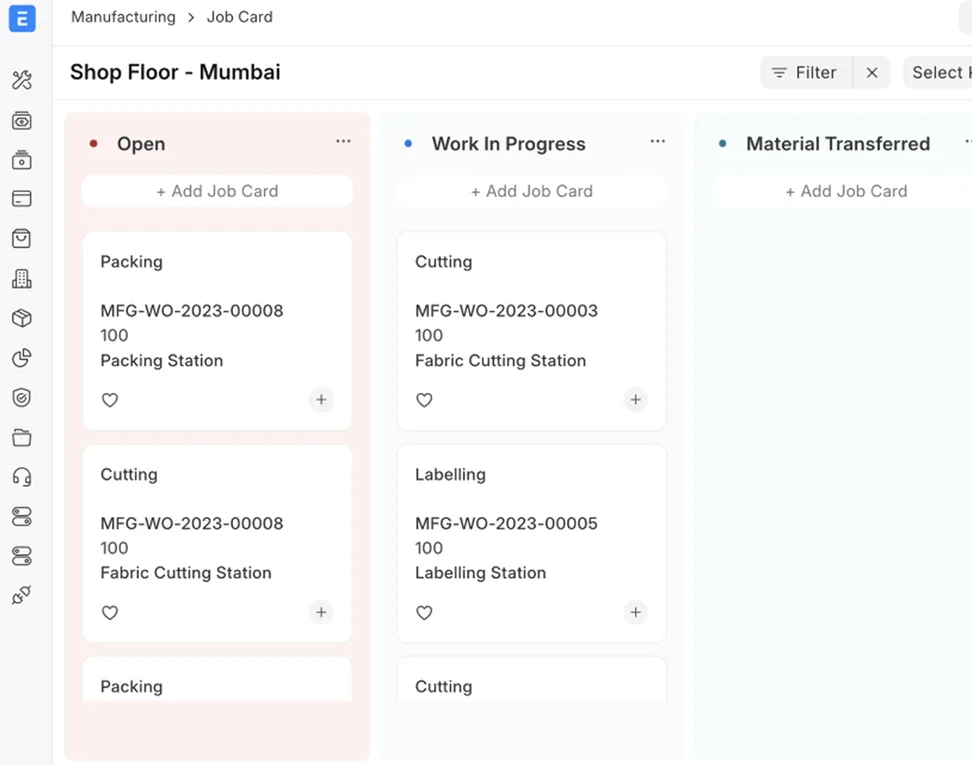972x765 pixels.
Task: Open the bottom Cutting card in Work In Progress
Action: click(531, 680)
